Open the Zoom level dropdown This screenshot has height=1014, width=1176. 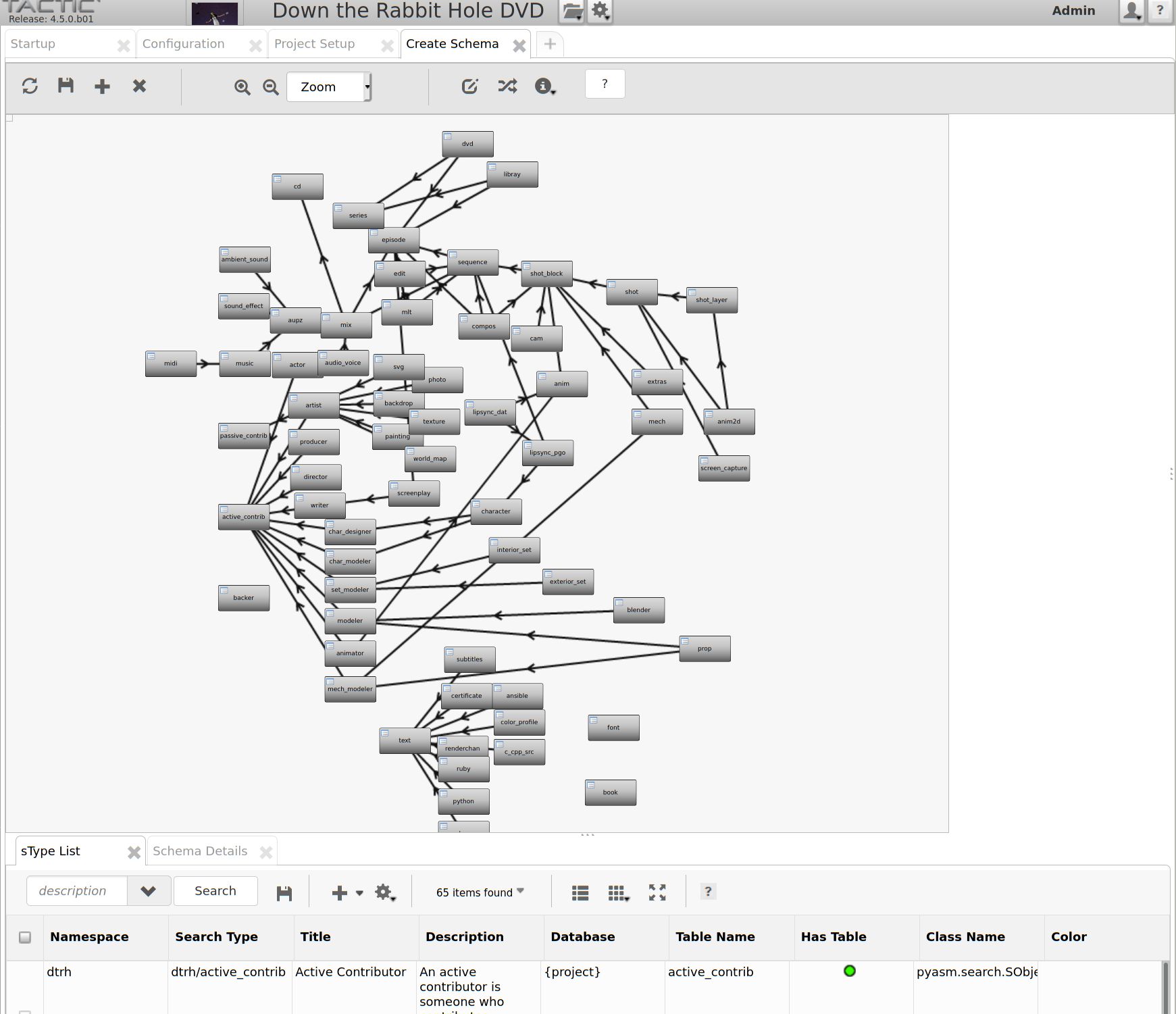pyautogui.click(x=329, y=87)
